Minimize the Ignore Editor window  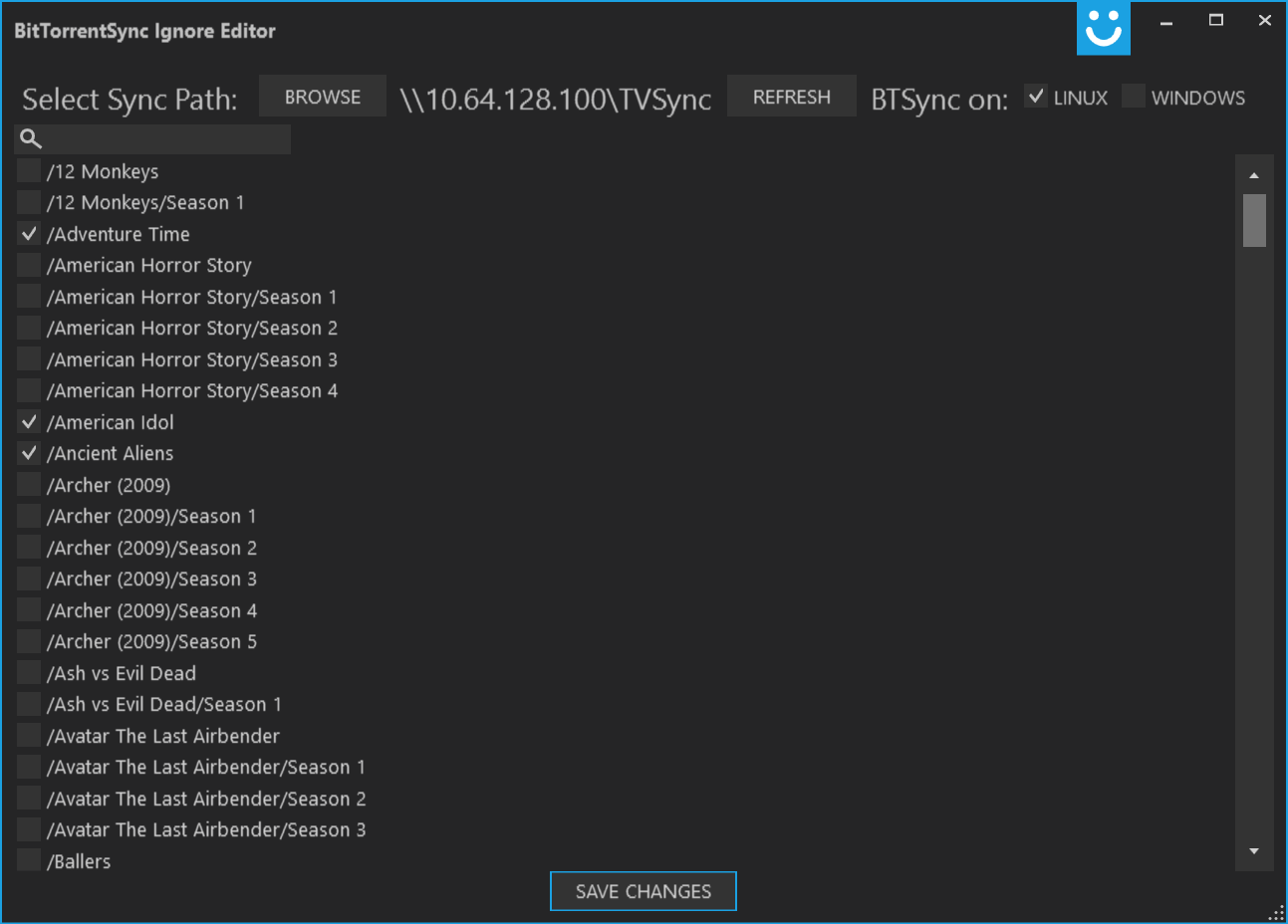[1166, 21]
